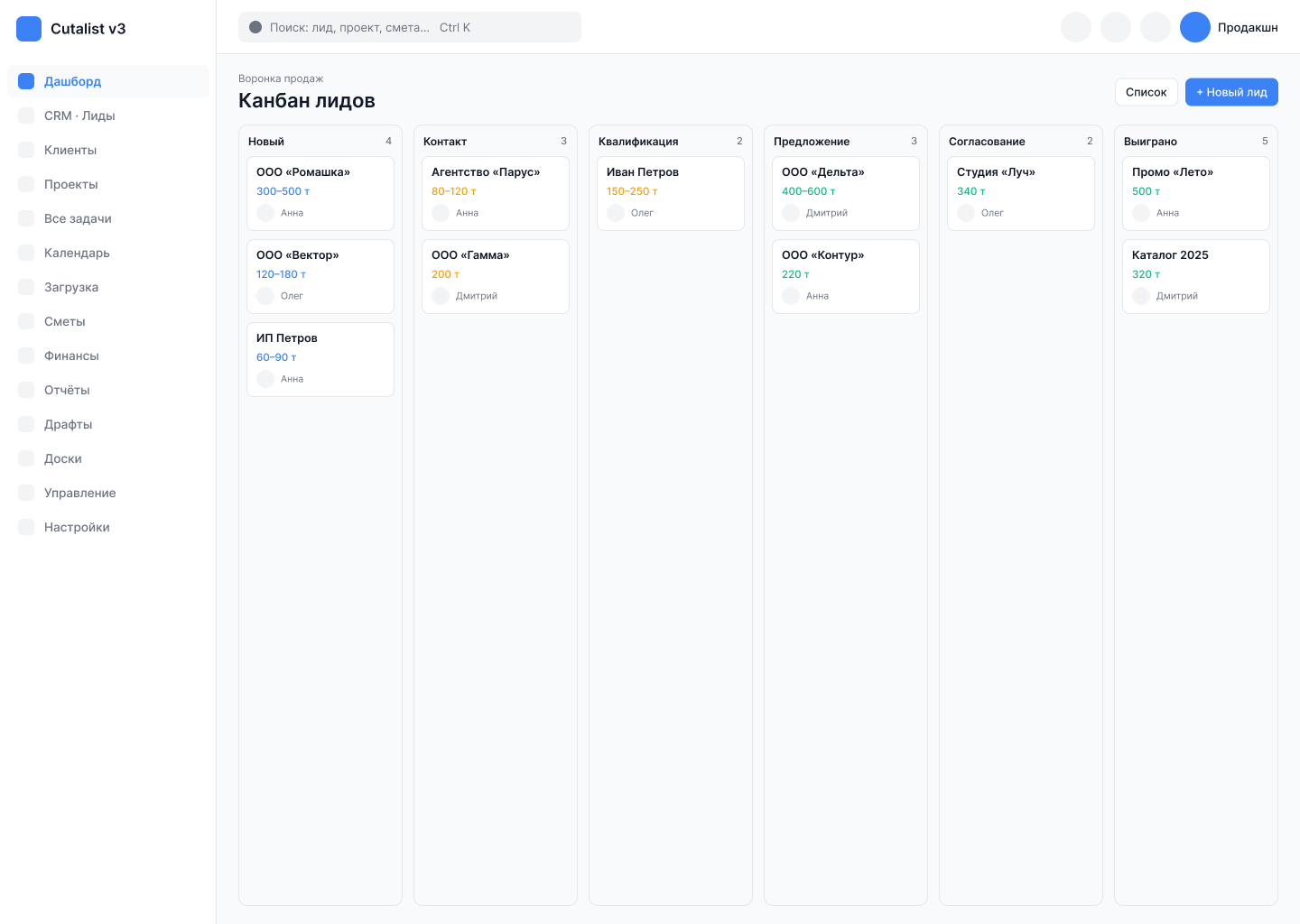
Task: Open the ООО «Ромашка» lead card
Action: tap(320, 193)
